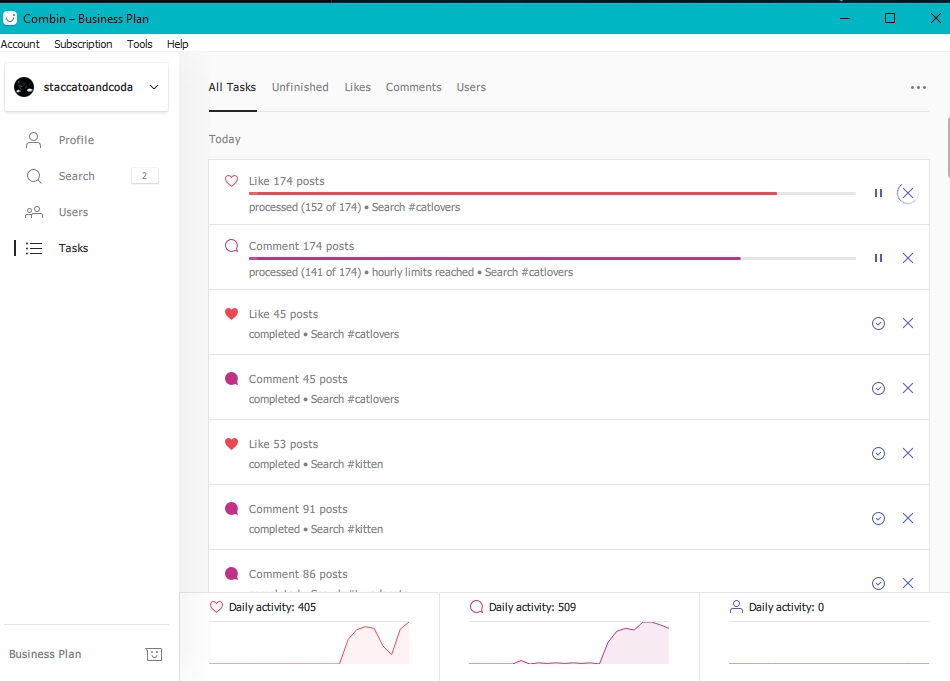The image size is (950, 681).
Task: Switch to the Comments tab
Action: point(414,87)
